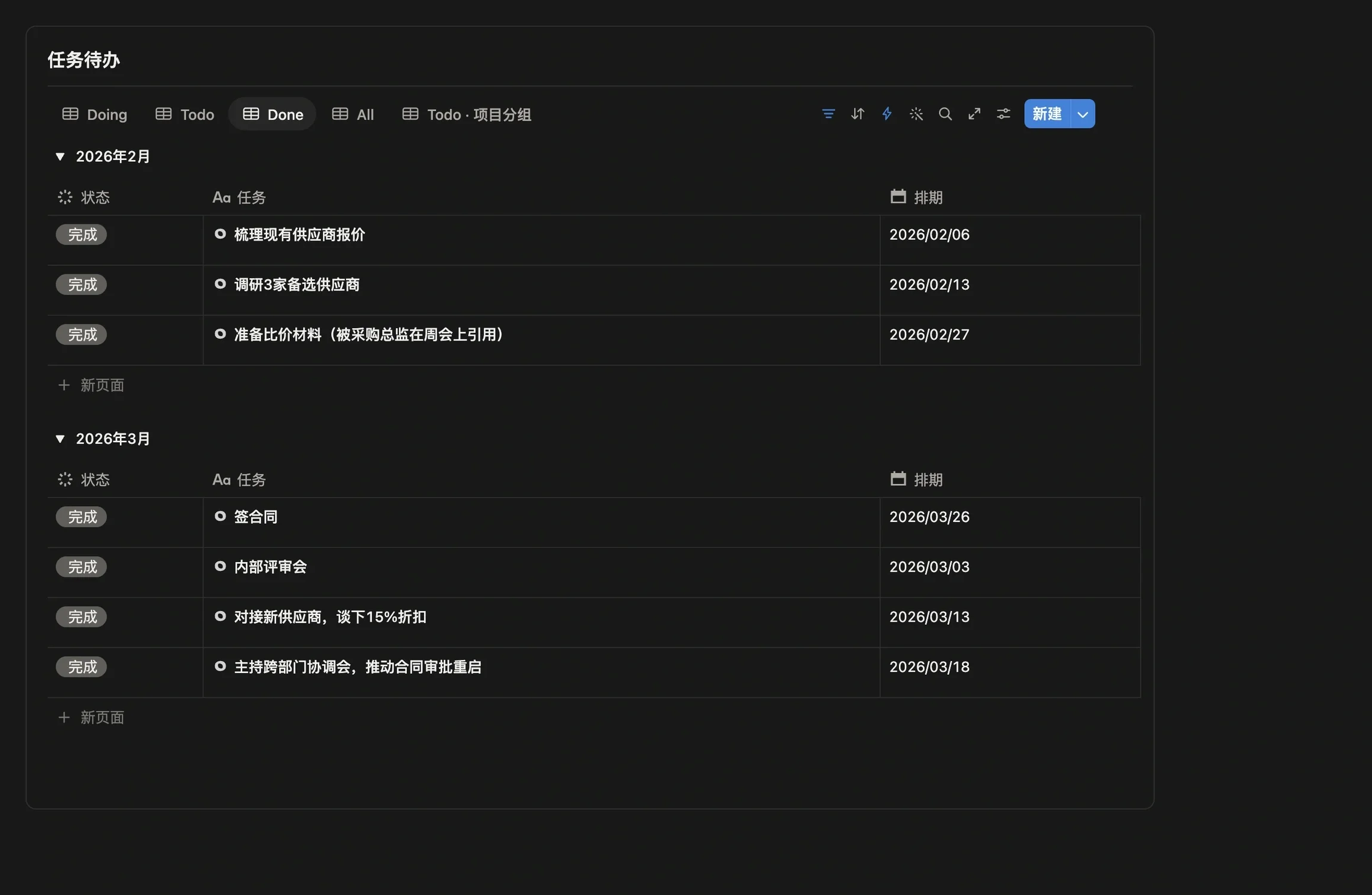
Task: Open the 完成 status tag for 准备比价材料
Action: click(x=82, y=335)
